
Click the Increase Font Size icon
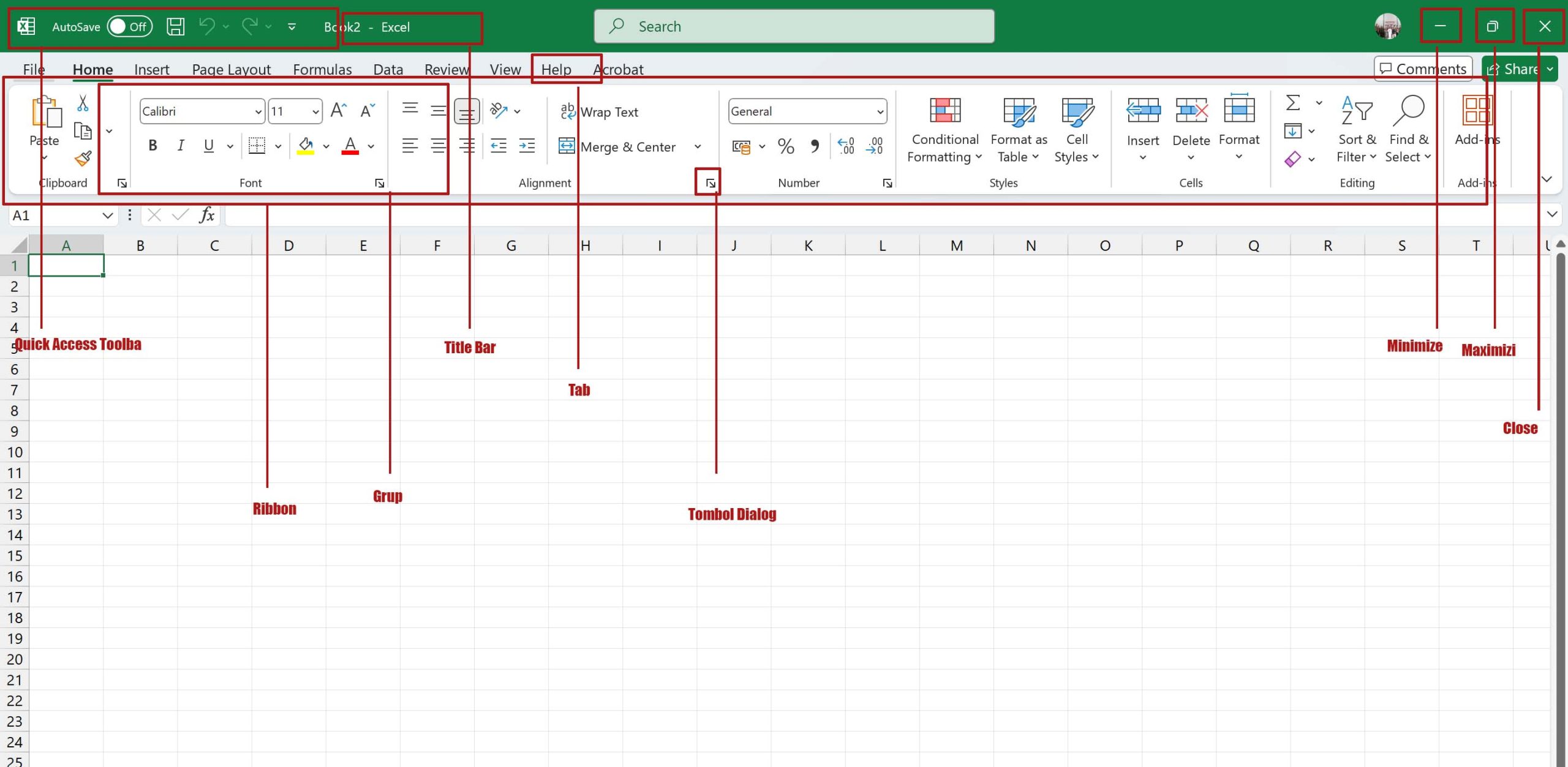click(339, 111)
